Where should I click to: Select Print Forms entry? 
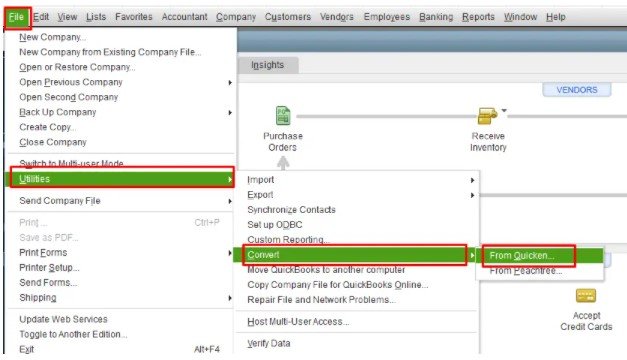[x=43, y=253]
